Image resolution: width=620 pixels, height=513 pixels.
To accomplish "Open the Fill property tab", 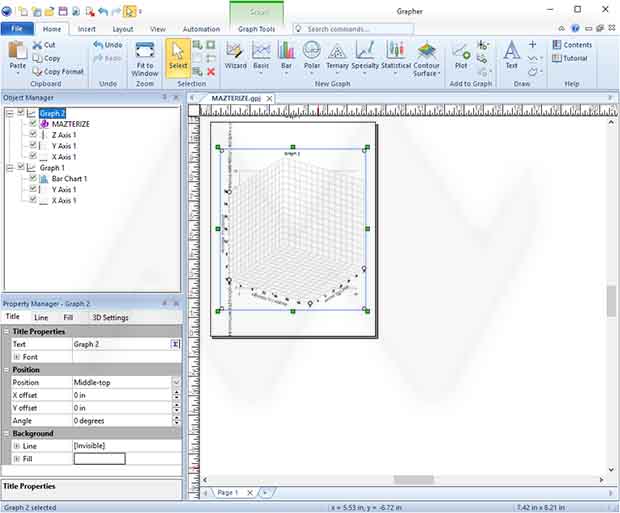I will tap(68, 317).
